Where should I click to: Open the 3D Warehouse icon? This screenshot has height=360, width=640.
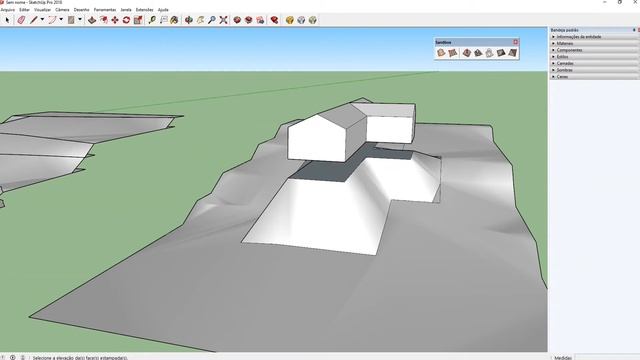237,20
